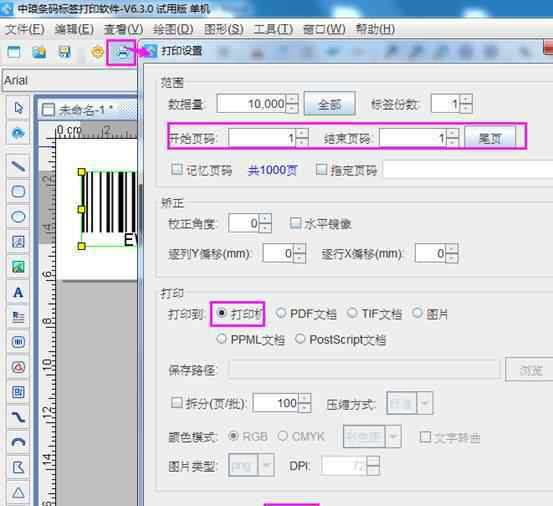
Task: Click the framed picture tool above the green image tool
Action: click(x=18, y=242)
